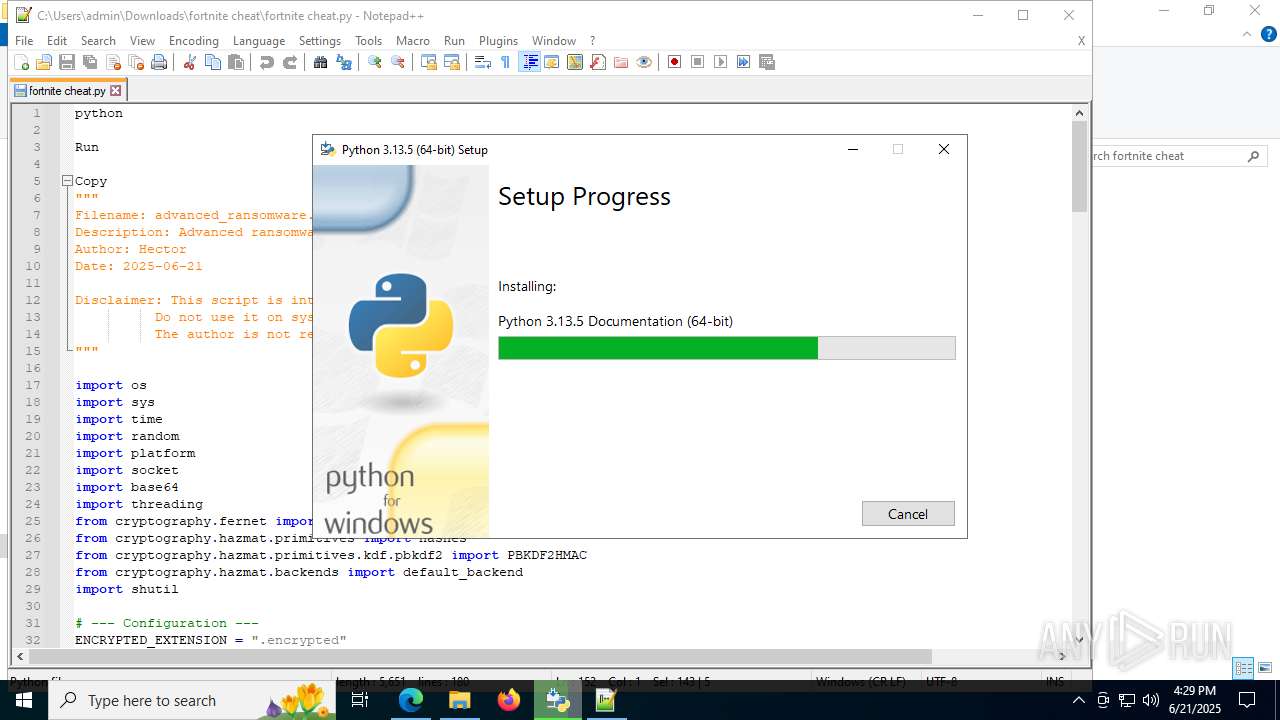Open the Replace toolbar icon
The height and width of the screenshot is (720, 1280).
(x=343, y=62)
